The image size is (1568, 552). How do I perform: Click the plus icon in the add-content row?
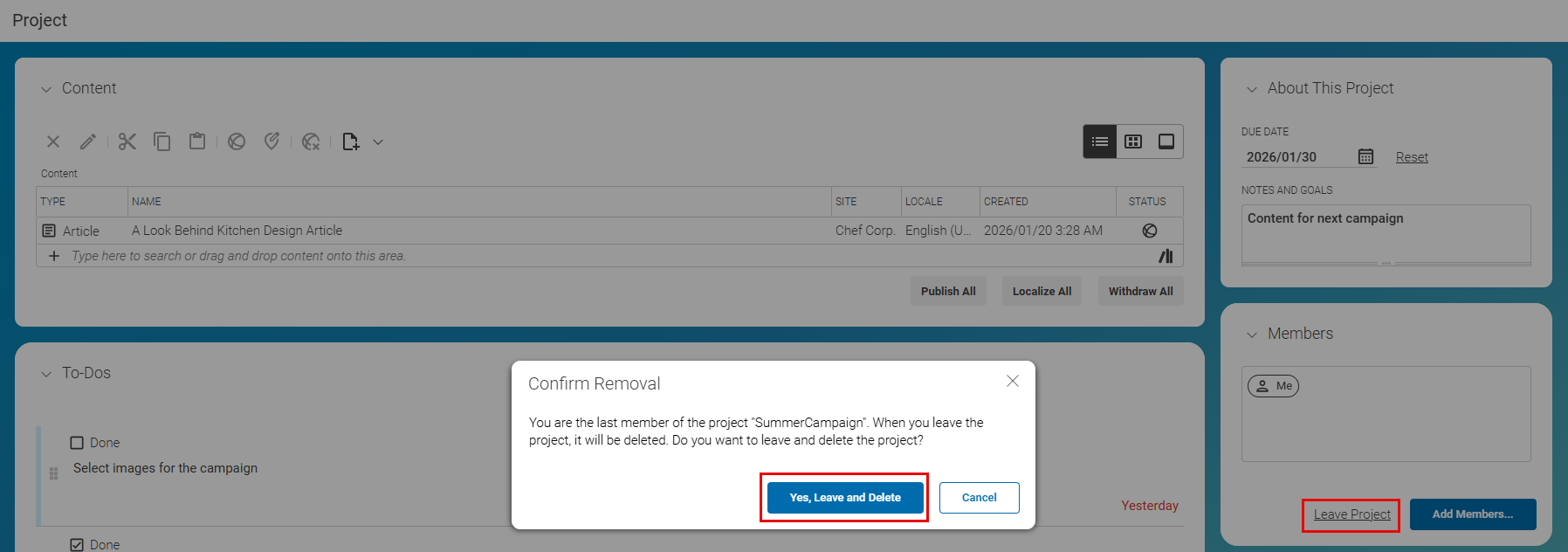[x=54, y=256]
